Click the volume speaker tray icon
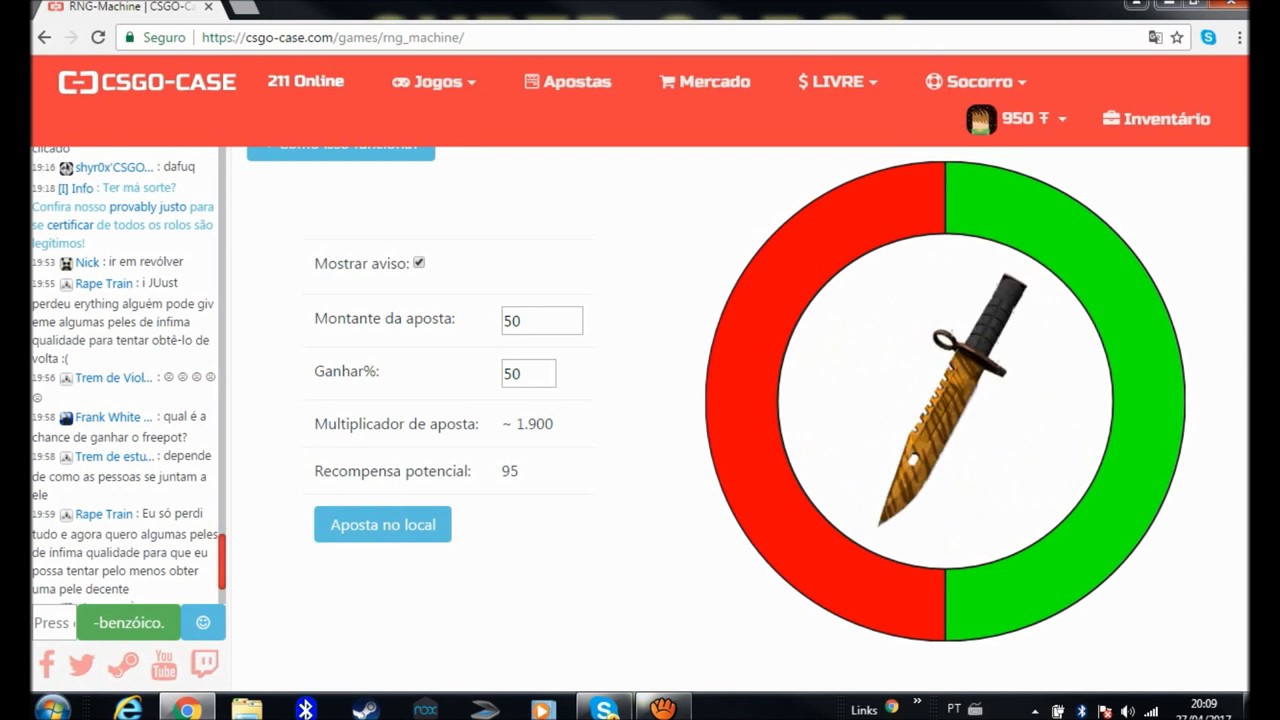The height and width of the screenshot is (720, 1280). [x=1128, y=711]
